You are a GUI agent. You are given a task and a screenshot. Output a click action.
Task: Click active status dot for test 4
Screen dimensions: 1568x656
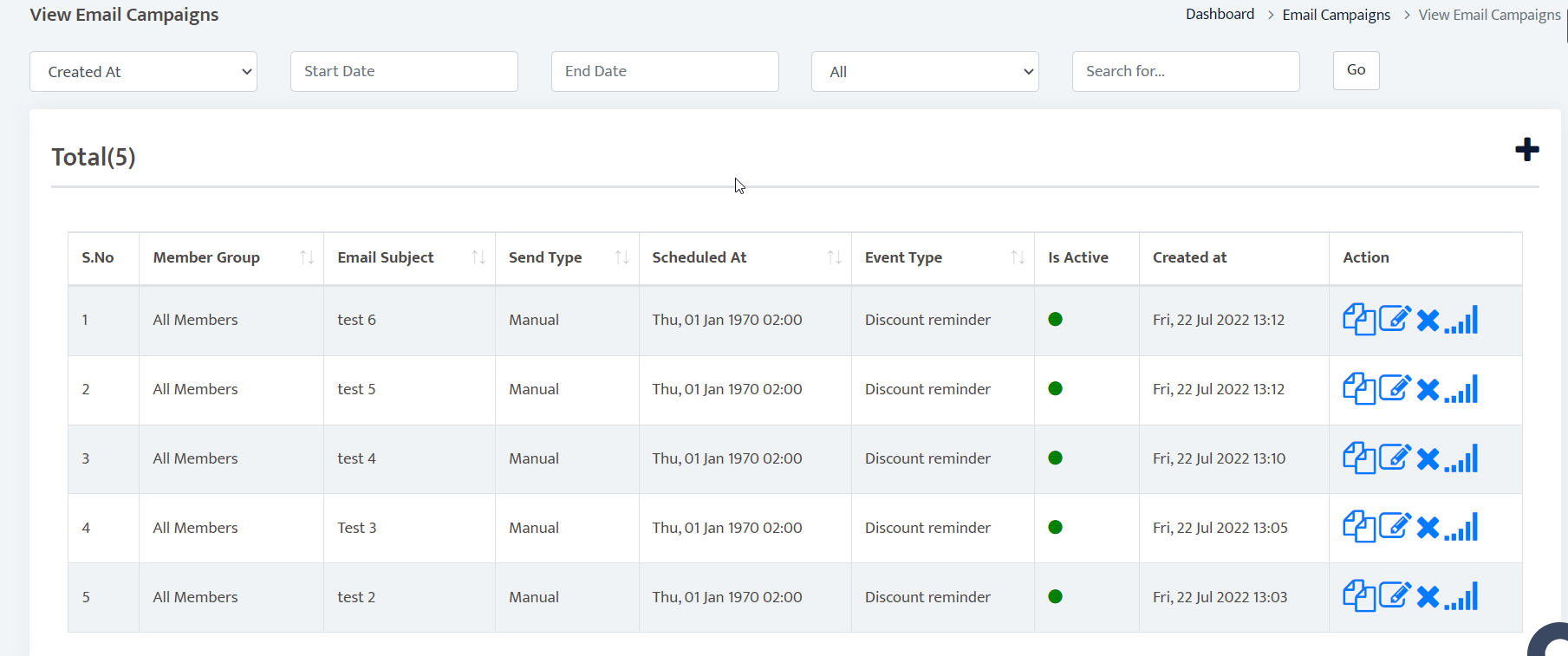pyautogui.click(x=1055, y=458)
